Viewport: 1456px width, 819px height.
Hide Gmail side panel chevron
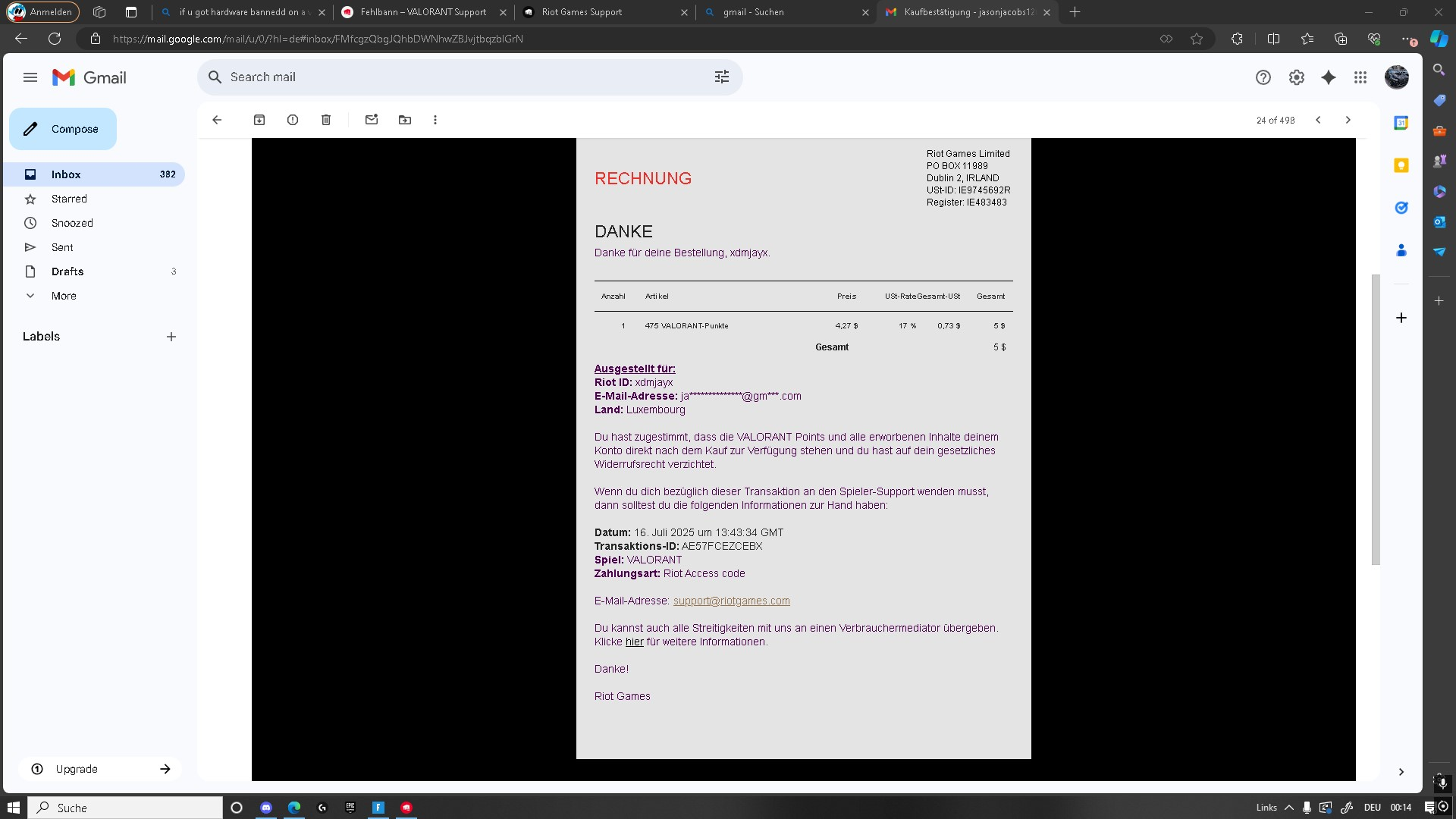1401,772
